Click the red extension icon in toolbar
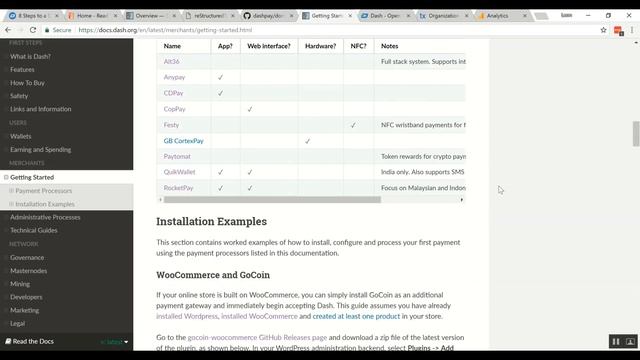 click(618, 31)
